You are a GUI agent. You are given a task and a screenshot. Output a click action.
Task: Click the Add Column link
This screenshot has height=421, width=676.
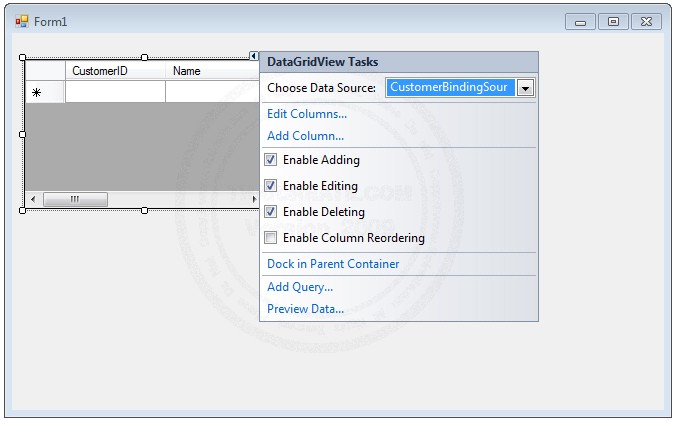click(x=305, y=136)
